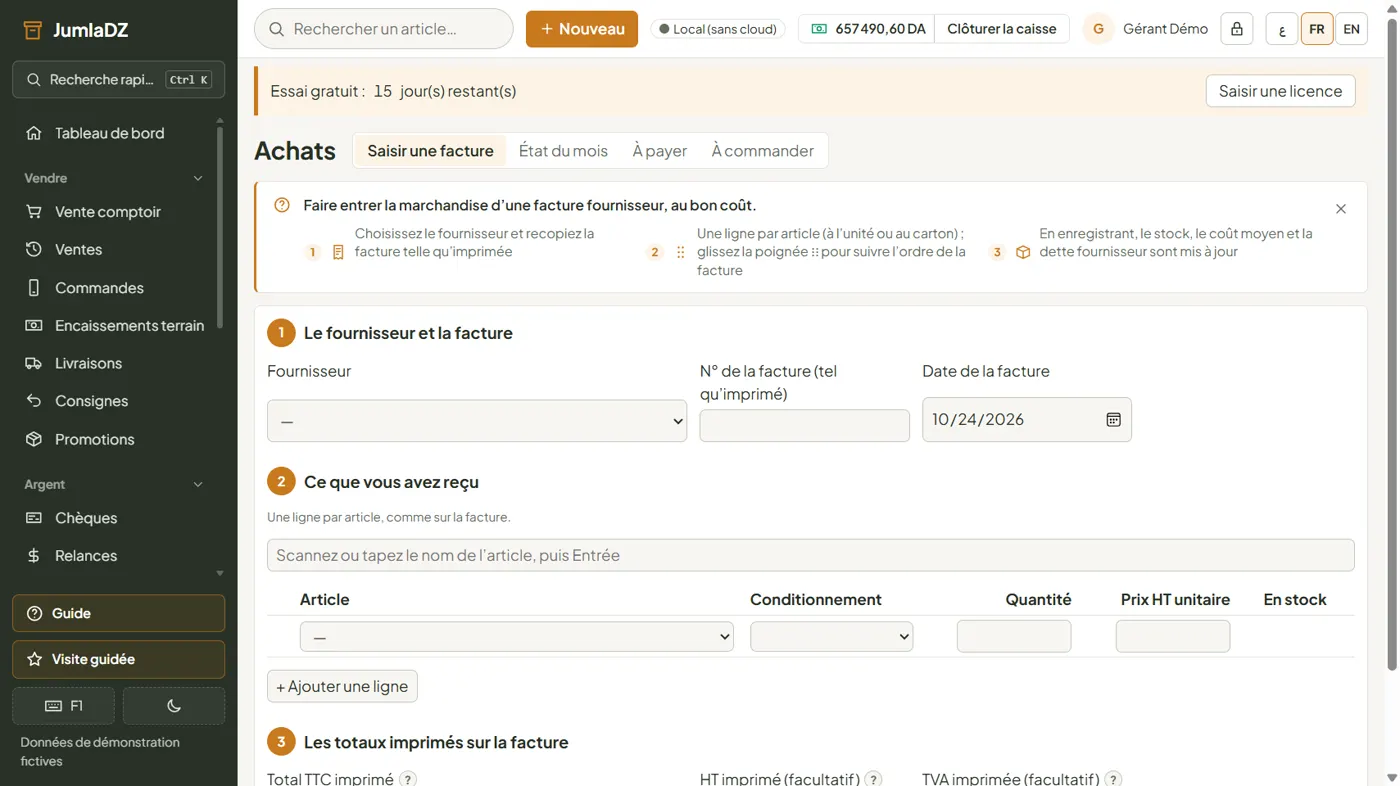Click the help icon next to HT imprimé
The image size is (1400, 786).
873,779
